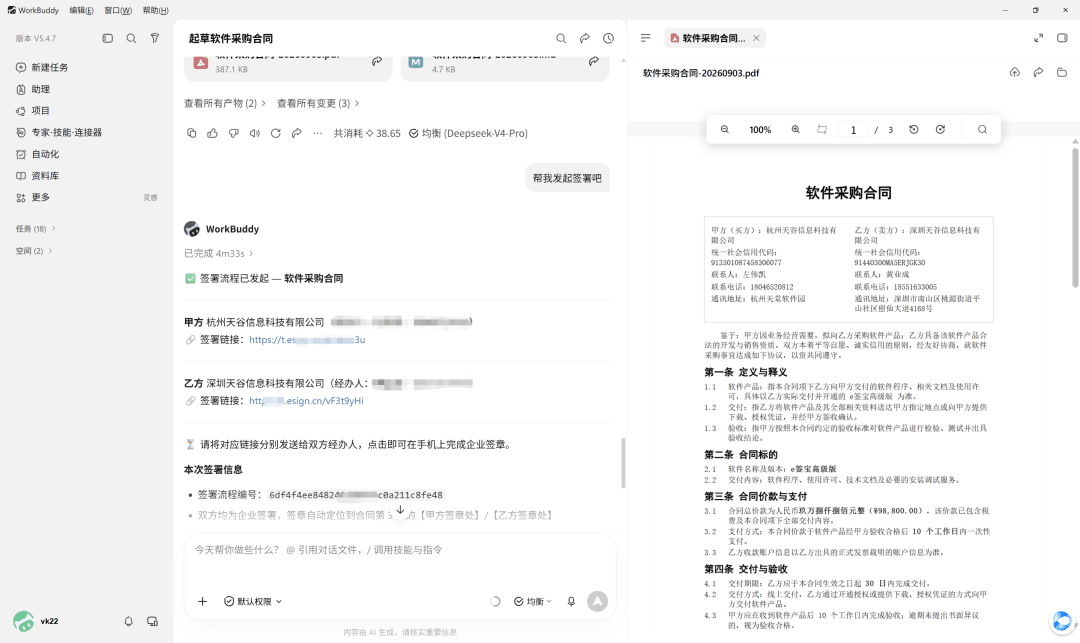Share the 387.1 KB PDF attachment
Viewport: 1080px width, 643px height.
(377, 61)
